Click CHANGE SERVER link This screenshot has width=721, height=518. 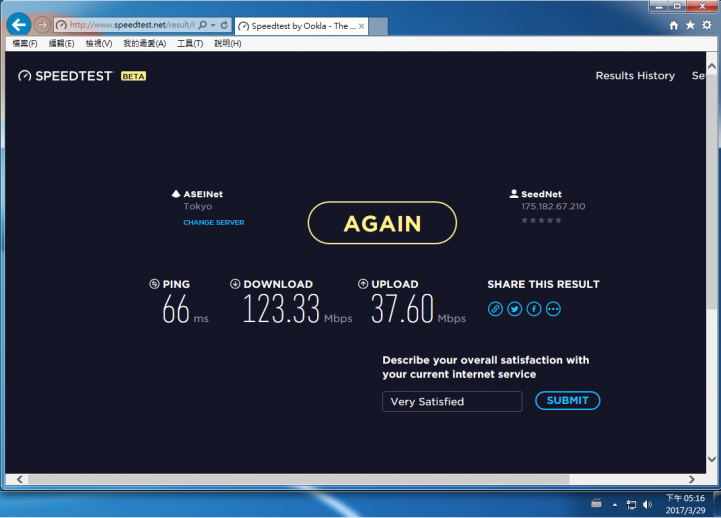click(x=214, y=222)
